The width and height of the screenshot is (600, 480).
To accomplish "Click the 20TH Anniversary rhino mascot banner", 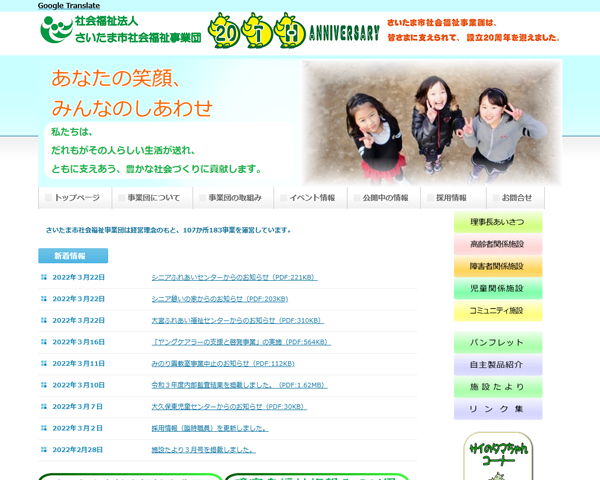I will [x=294, y=31].
